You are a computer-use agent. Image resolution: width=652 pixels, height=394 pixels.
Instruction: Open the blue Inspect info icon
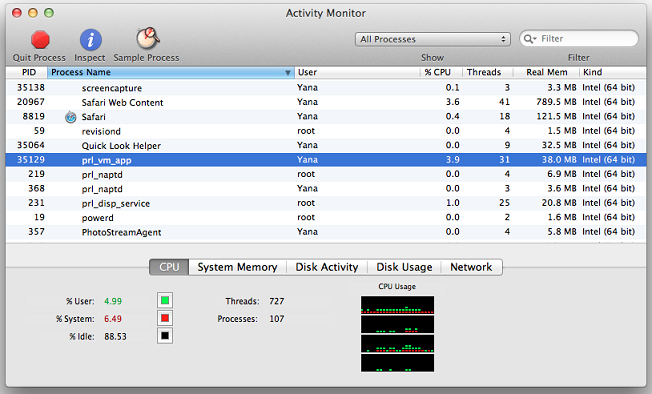pyautogui.click(x=91, y=40)
